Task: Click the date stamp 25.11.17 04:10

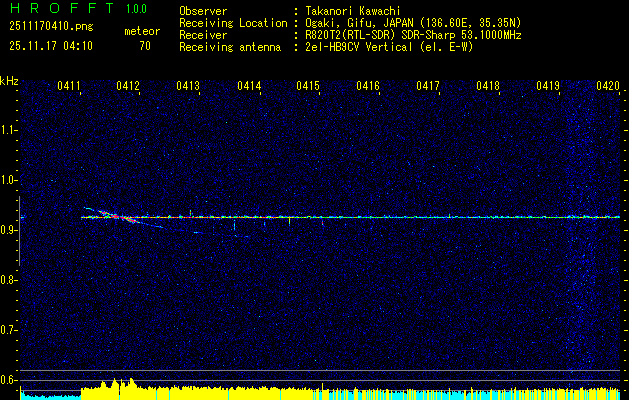Action: [x=50, y=46]
